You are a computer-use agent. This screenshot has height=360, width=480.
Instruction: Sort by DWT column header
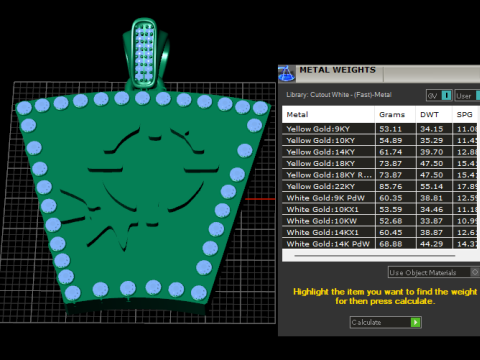(x=434, y=114)
